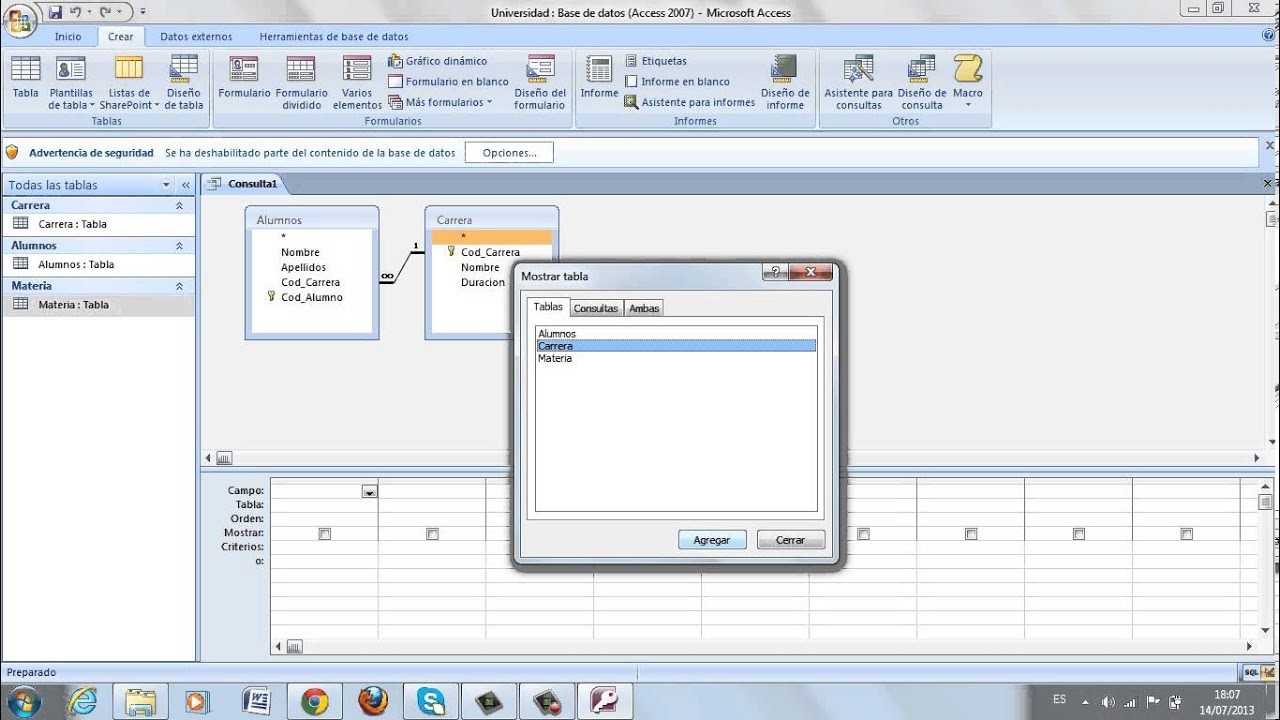Open the Campo field dropdown

click(369, 491)
